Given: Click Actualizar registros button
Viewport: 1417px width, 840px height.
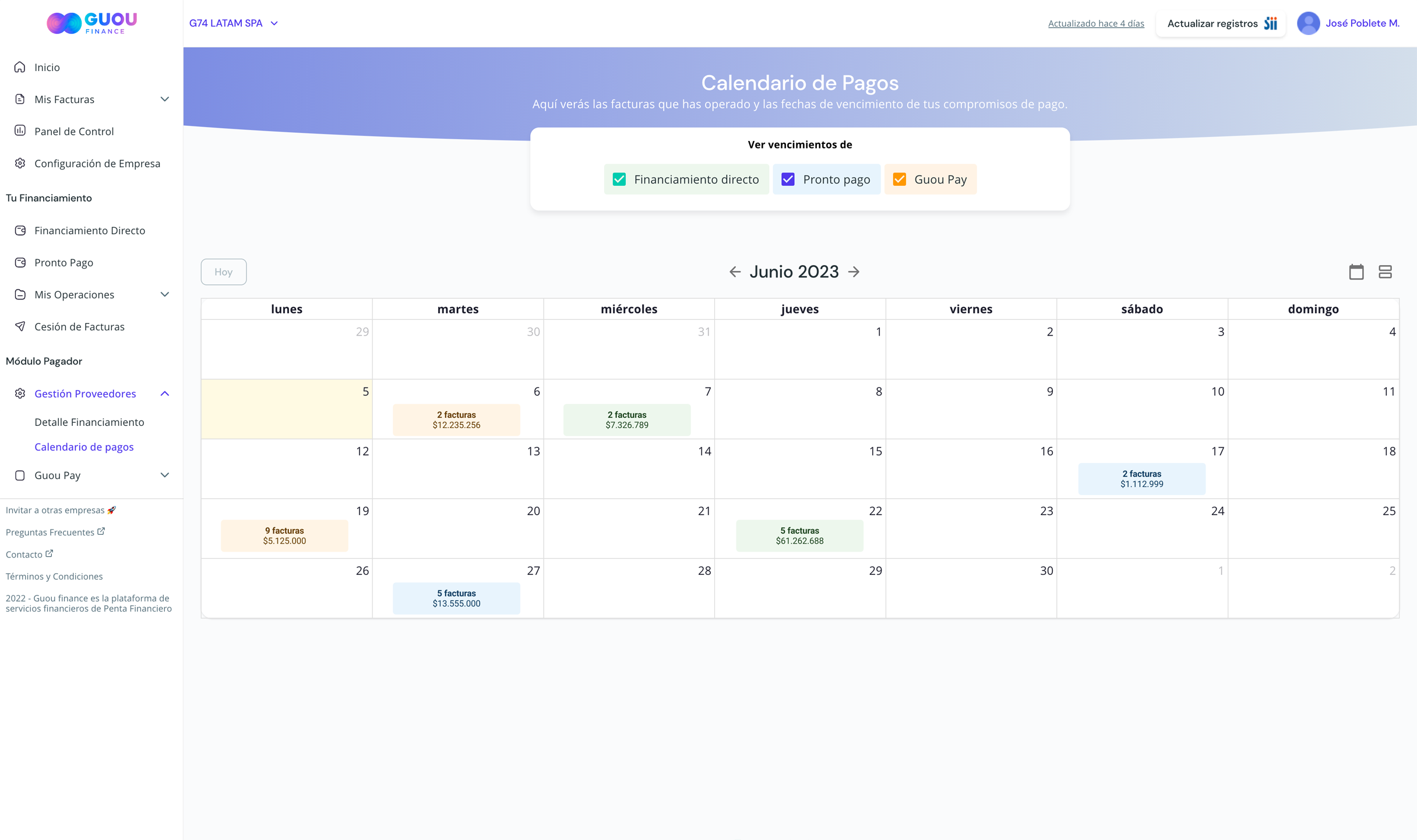Looking at the screenshot, I should tap(1221, 23).
